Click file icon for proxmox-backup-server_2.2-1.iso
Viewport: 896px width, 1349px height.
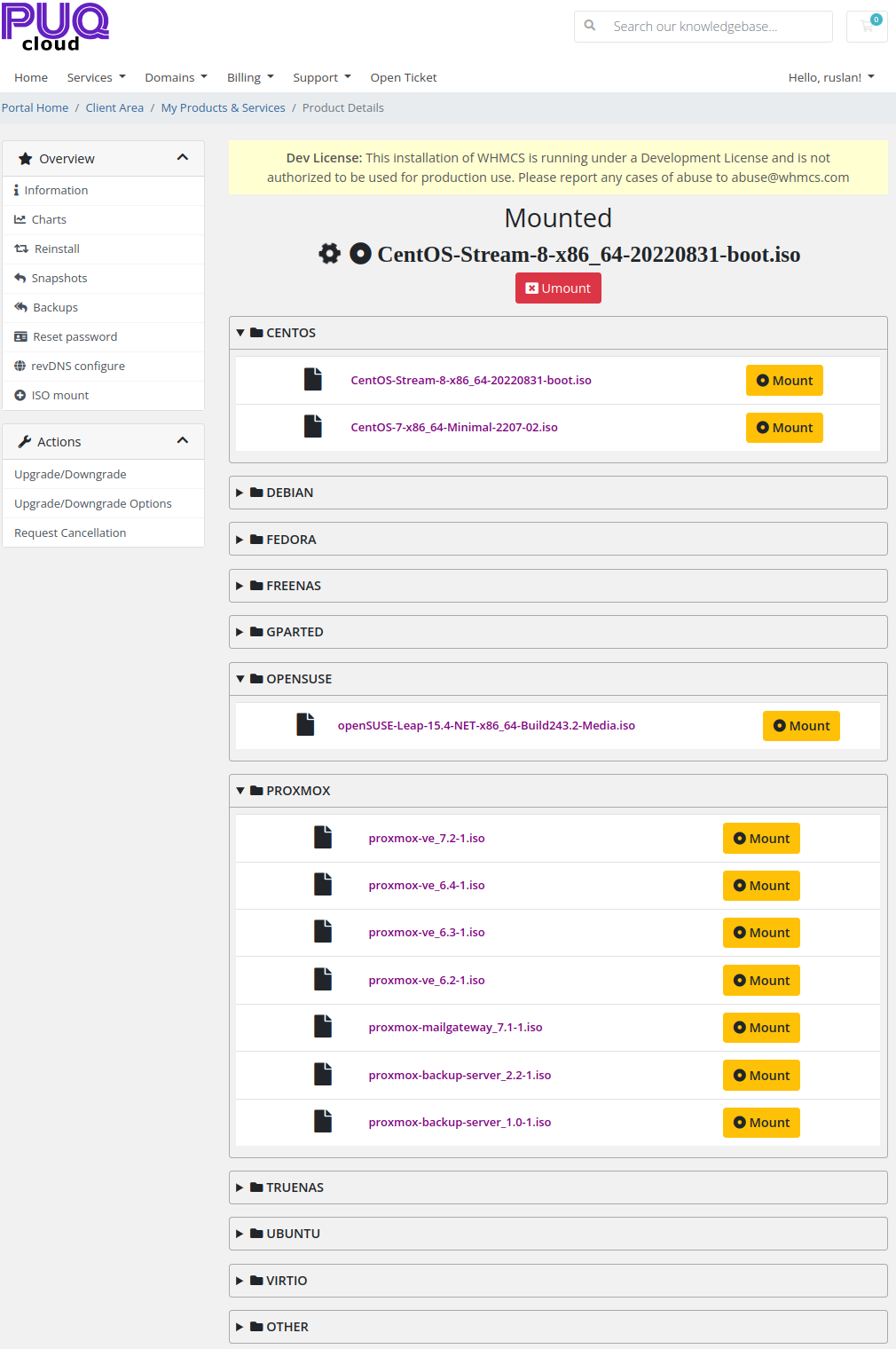point(323,1075)
